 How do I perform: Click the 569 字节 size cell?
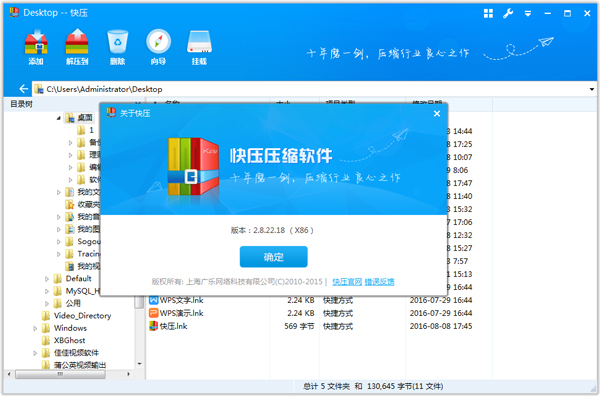(x=299, y=326)
